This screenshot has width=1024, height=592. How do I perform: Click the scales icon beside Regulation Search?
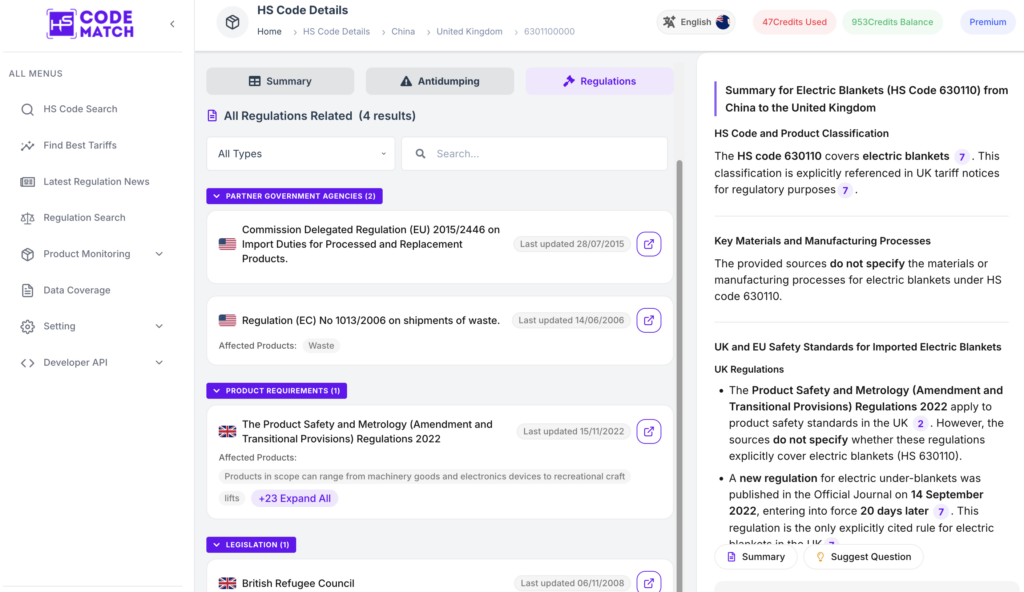27,218
